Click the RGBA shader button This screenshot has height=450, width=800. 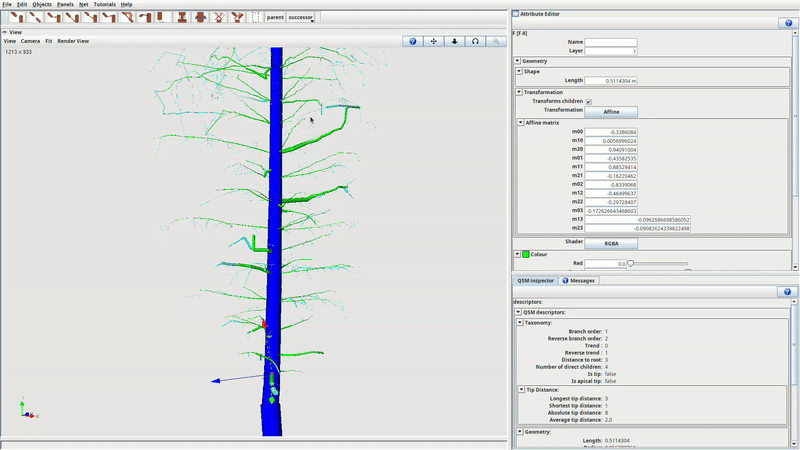point(610,243)
